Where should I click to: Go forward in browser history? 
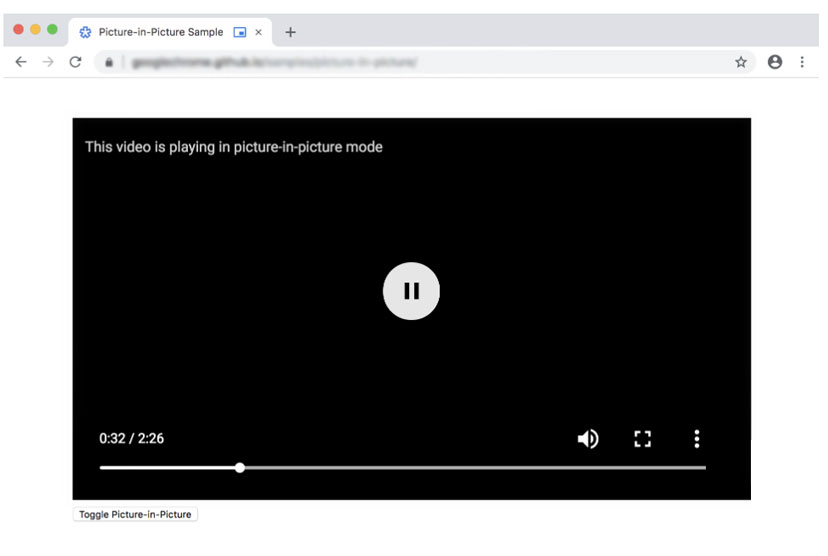[48, 62]
